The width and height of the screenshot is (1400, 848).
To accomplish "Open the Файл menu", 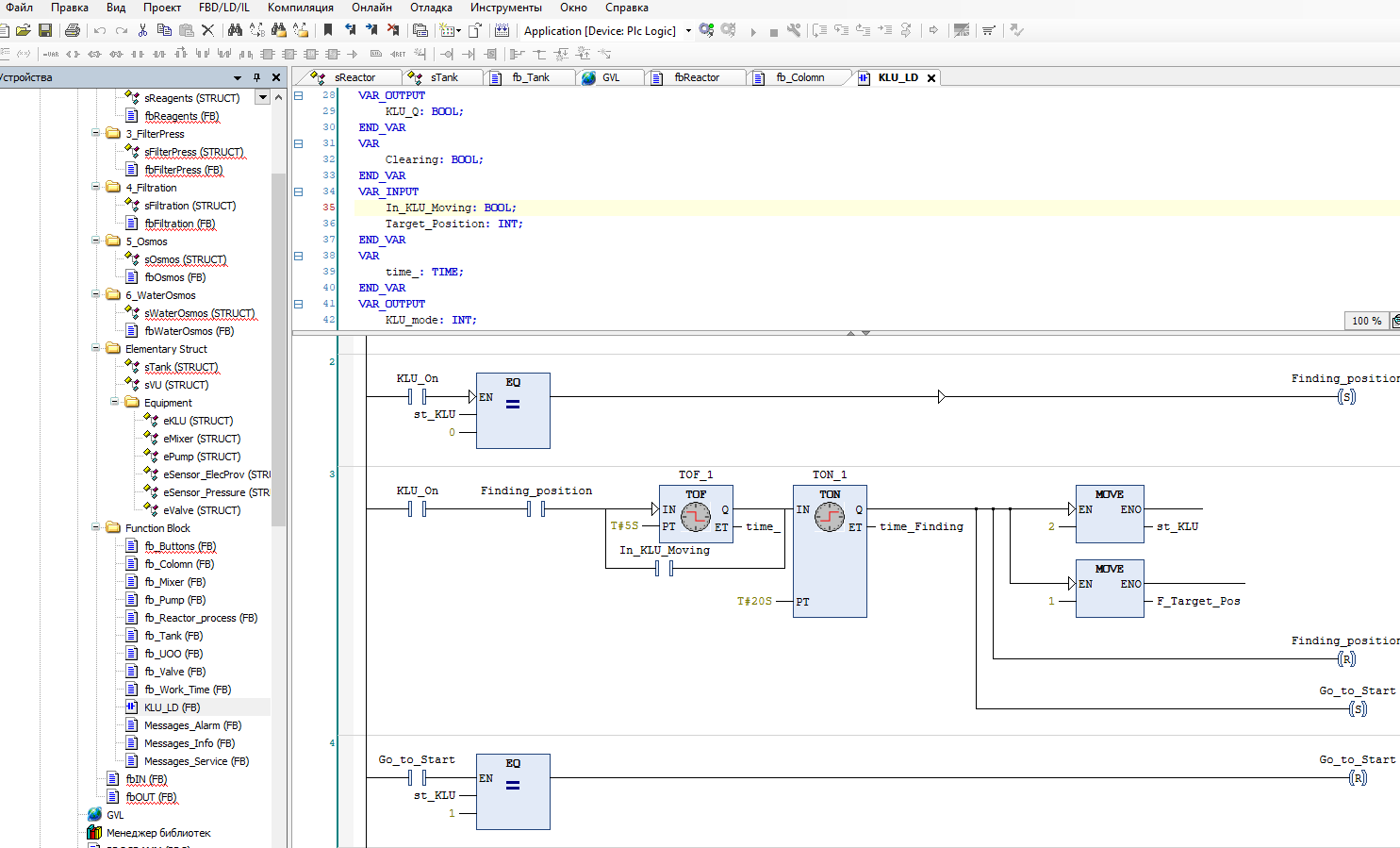I will tap(19, 8).
